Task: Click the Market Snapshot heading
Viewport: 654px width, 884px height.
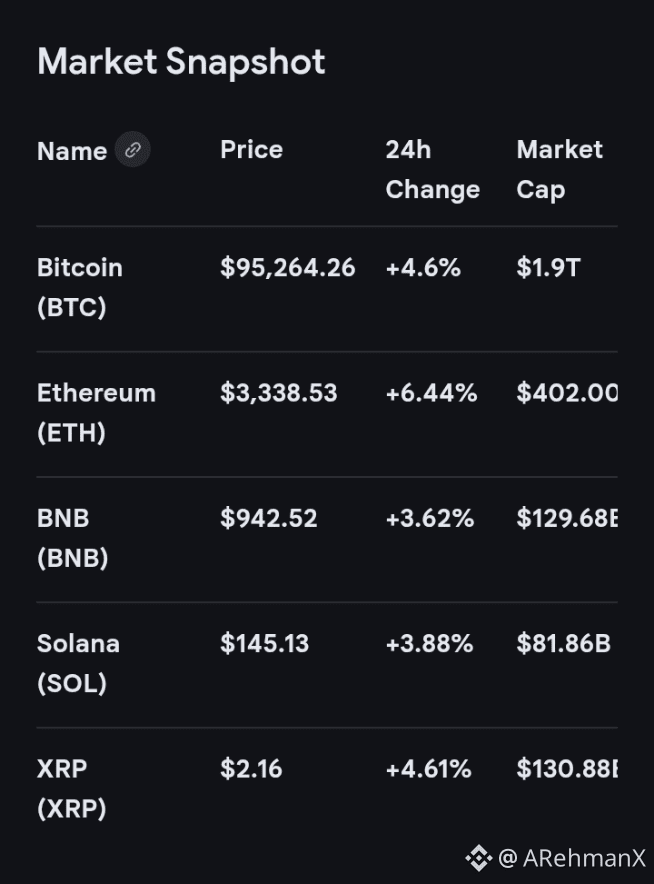Action: 181,62
